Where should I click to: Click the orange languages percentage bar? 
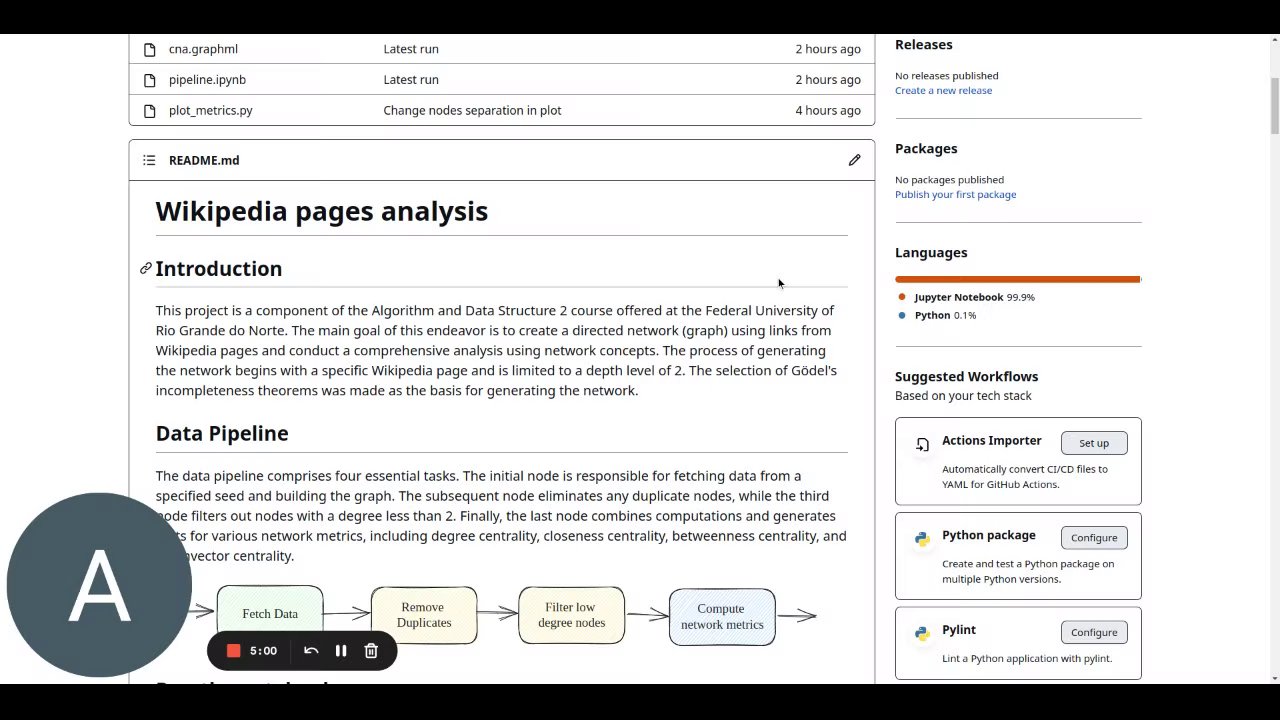[1018, 279]
